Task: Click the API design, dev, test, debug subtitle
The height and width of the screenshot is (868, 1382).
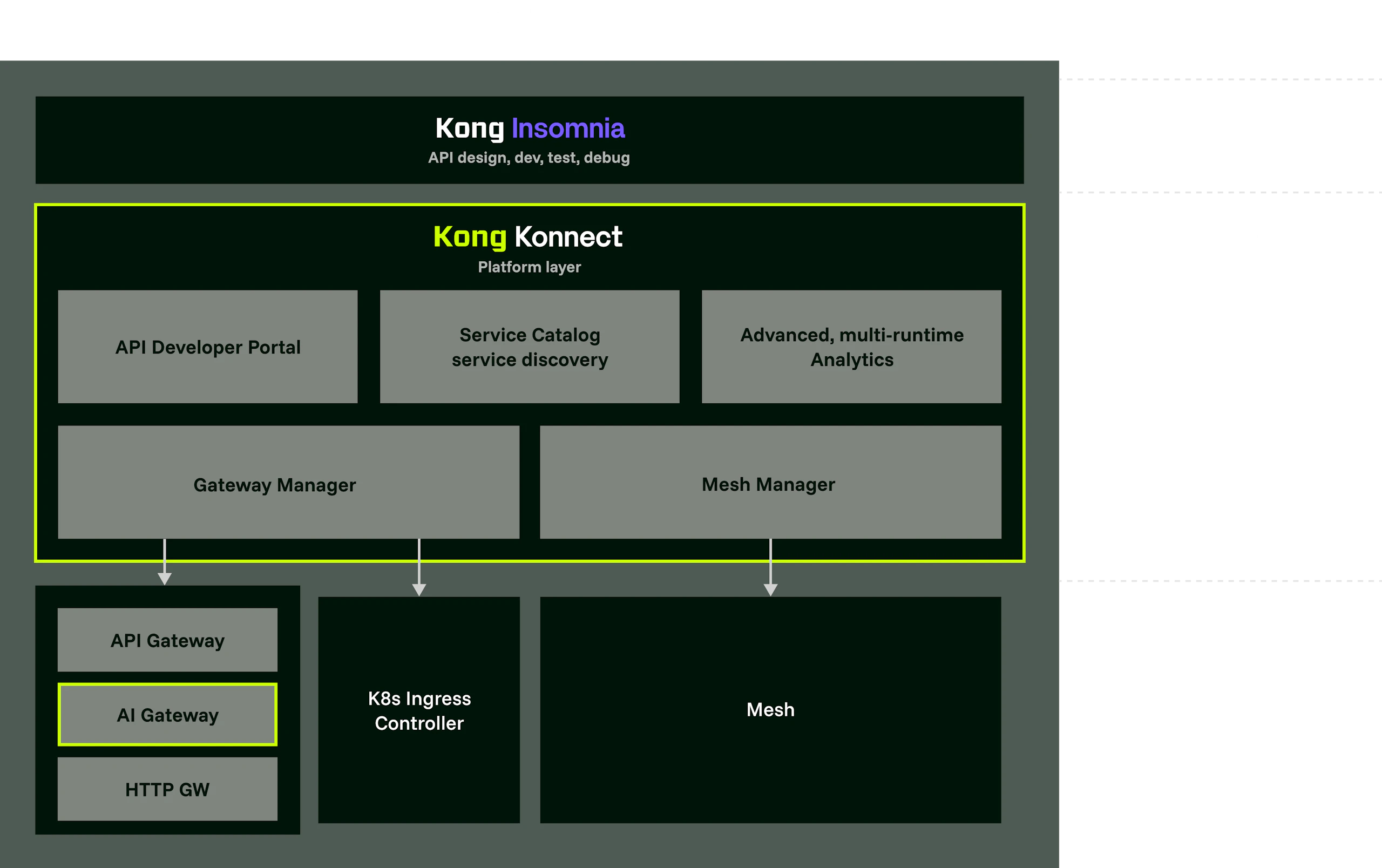Action: tap(529, 158)
